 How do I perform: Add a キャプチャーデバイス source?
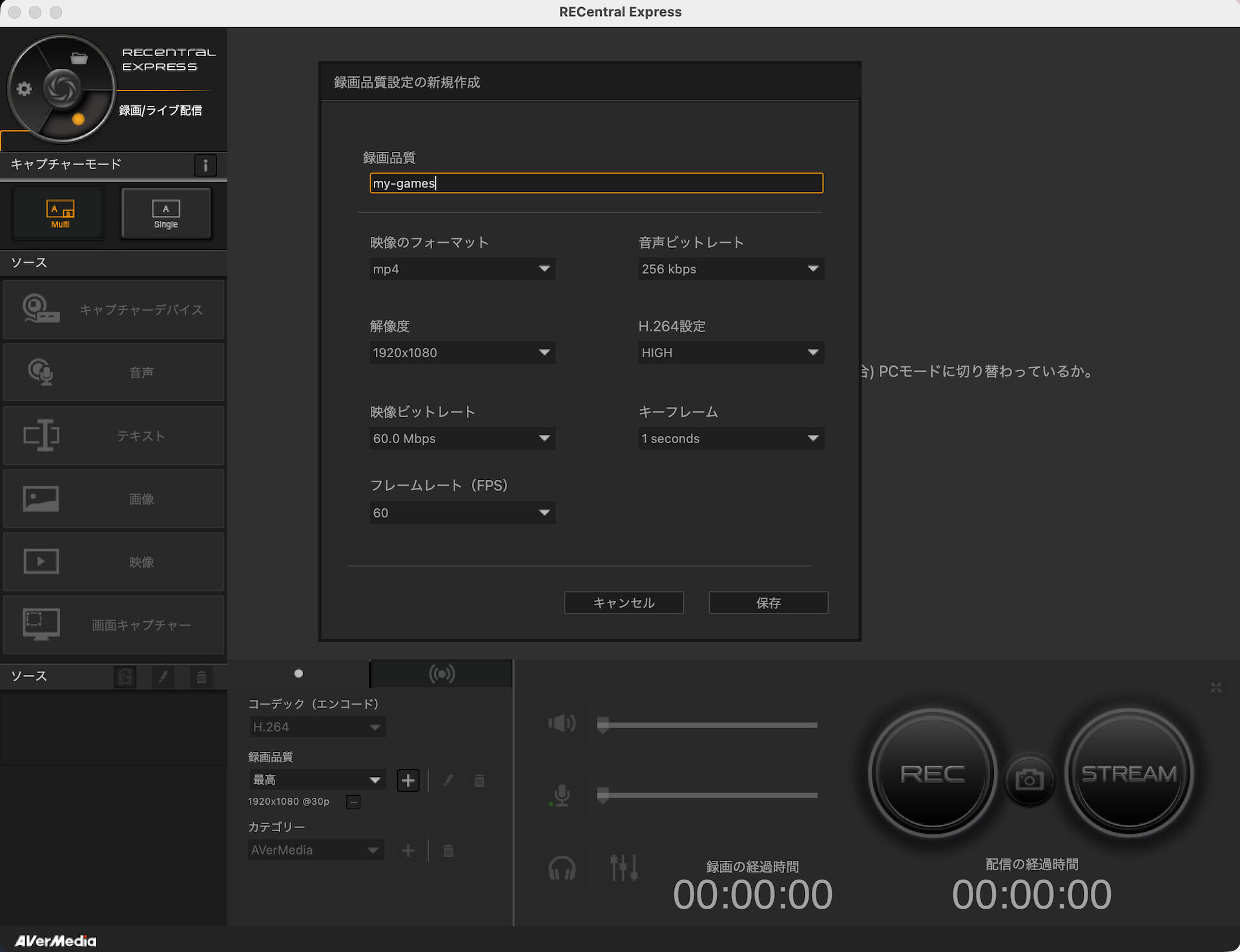114,309
